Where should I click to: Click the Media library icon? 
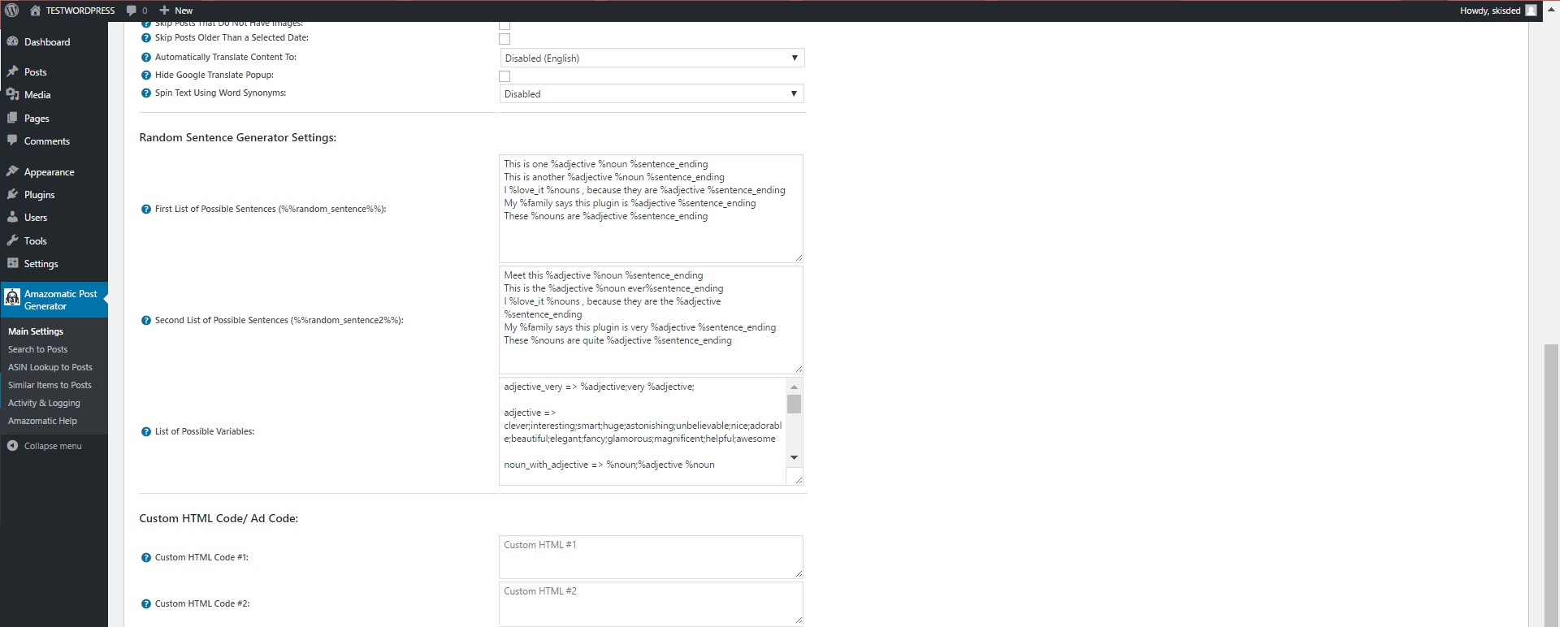(12, 94)
